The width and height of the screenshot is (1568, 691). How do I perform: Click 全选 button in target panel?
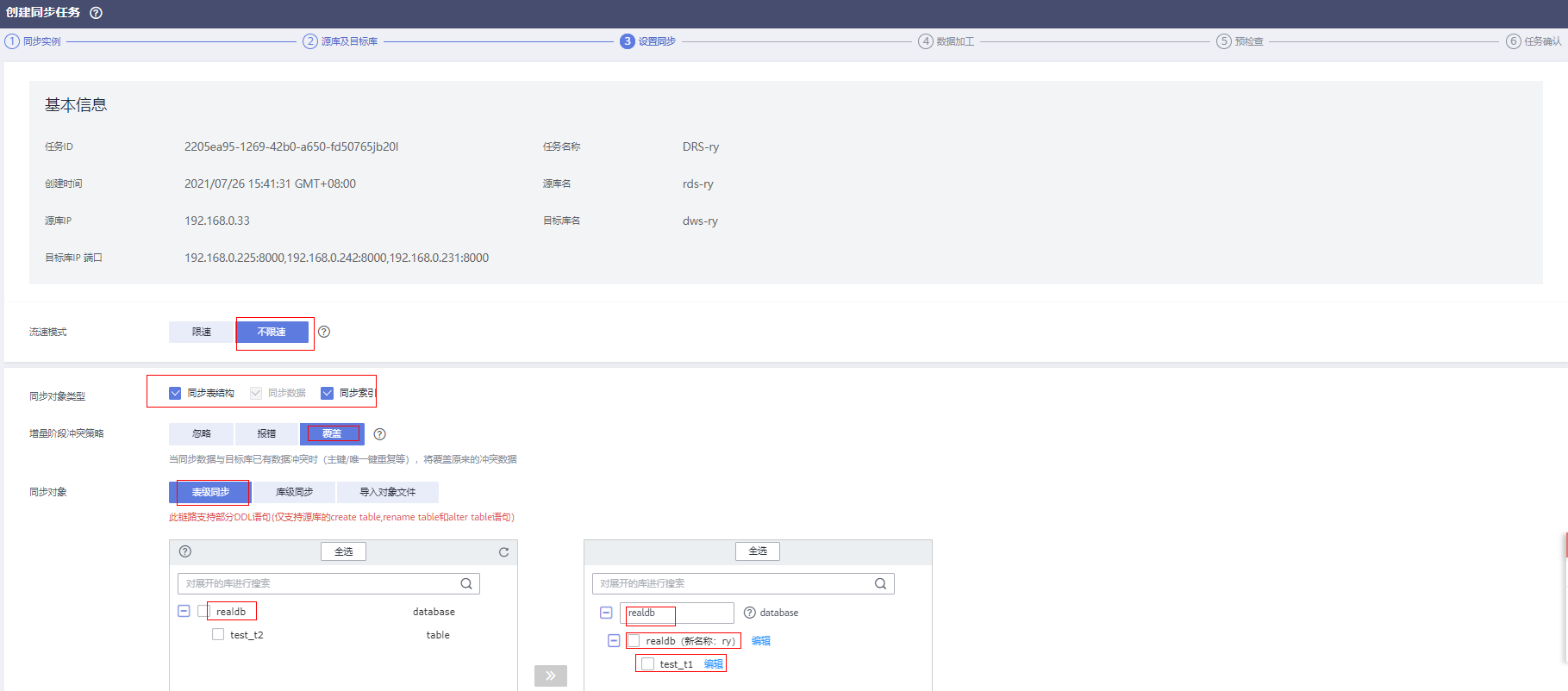[x=758, y=551]
